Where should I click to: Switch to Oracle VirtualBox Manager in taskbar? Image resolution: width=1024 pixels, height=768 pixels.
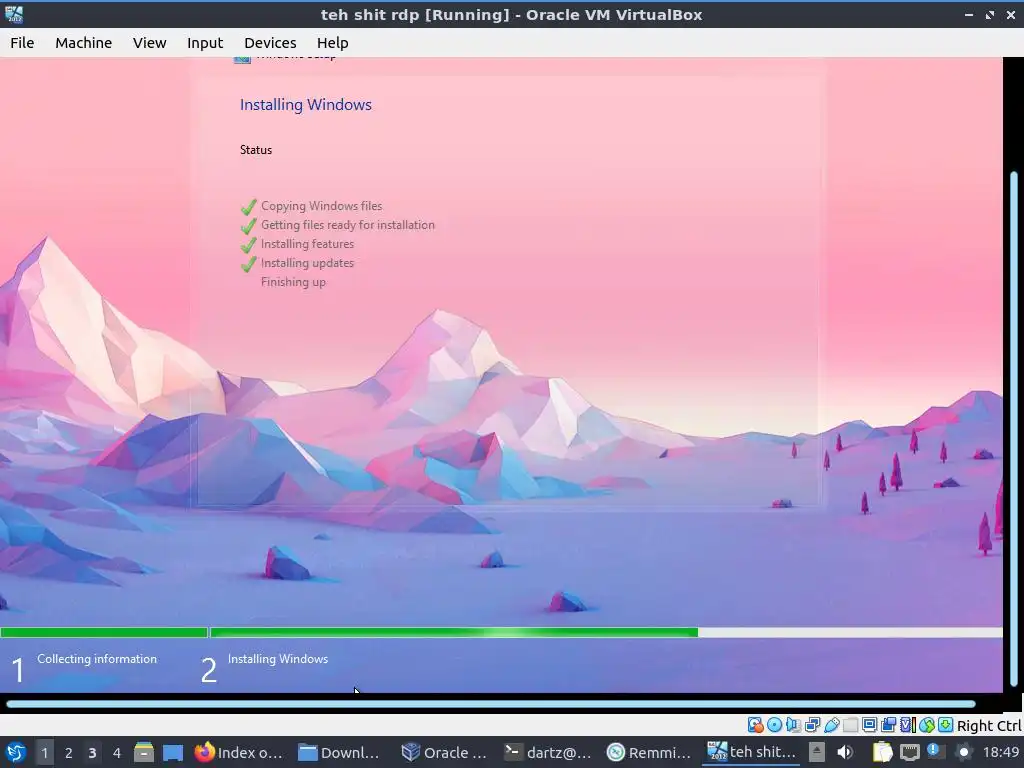[x=444, y=752]
